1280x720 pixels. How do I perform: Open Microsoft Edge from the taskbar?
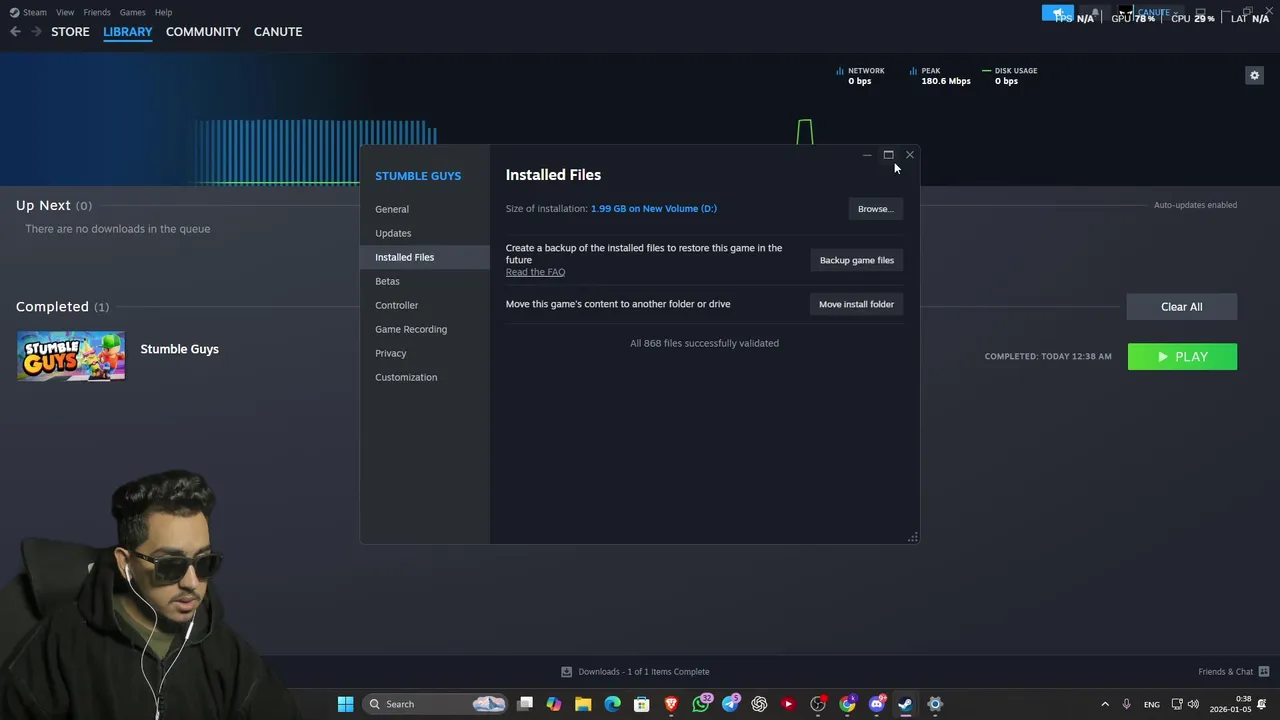(x=612, y=704)
